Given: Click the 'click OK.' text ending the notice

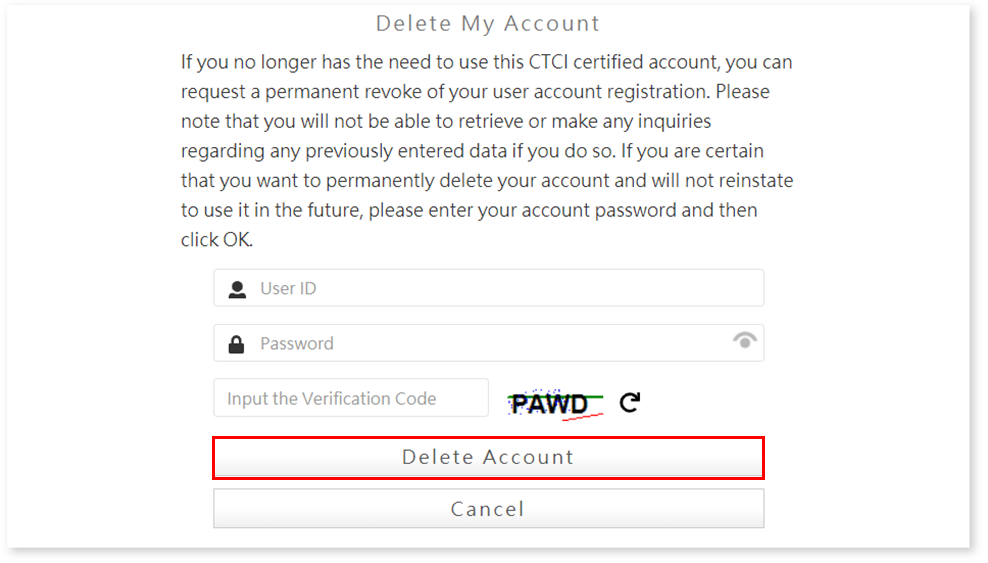Looking at the screenshot, I should tap(217, 240).
